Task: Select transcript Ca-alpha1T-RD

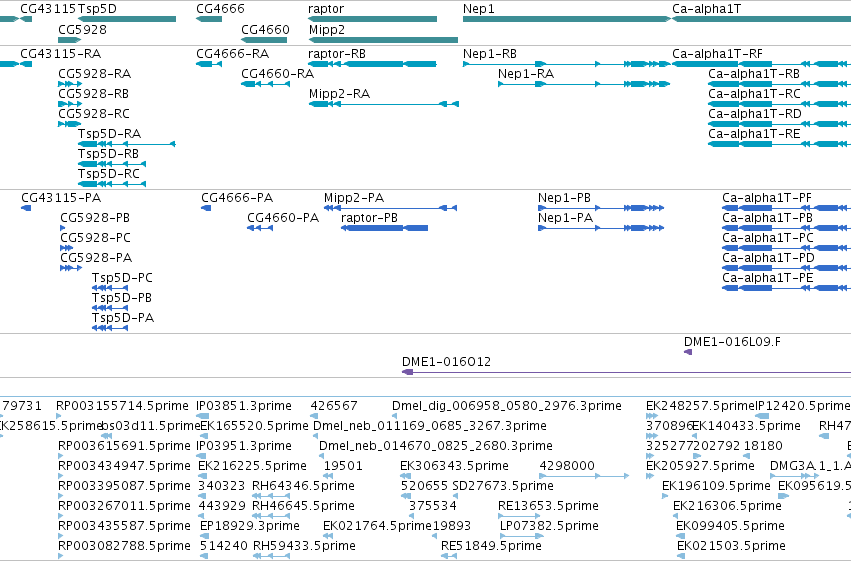Action: [755, 114]
